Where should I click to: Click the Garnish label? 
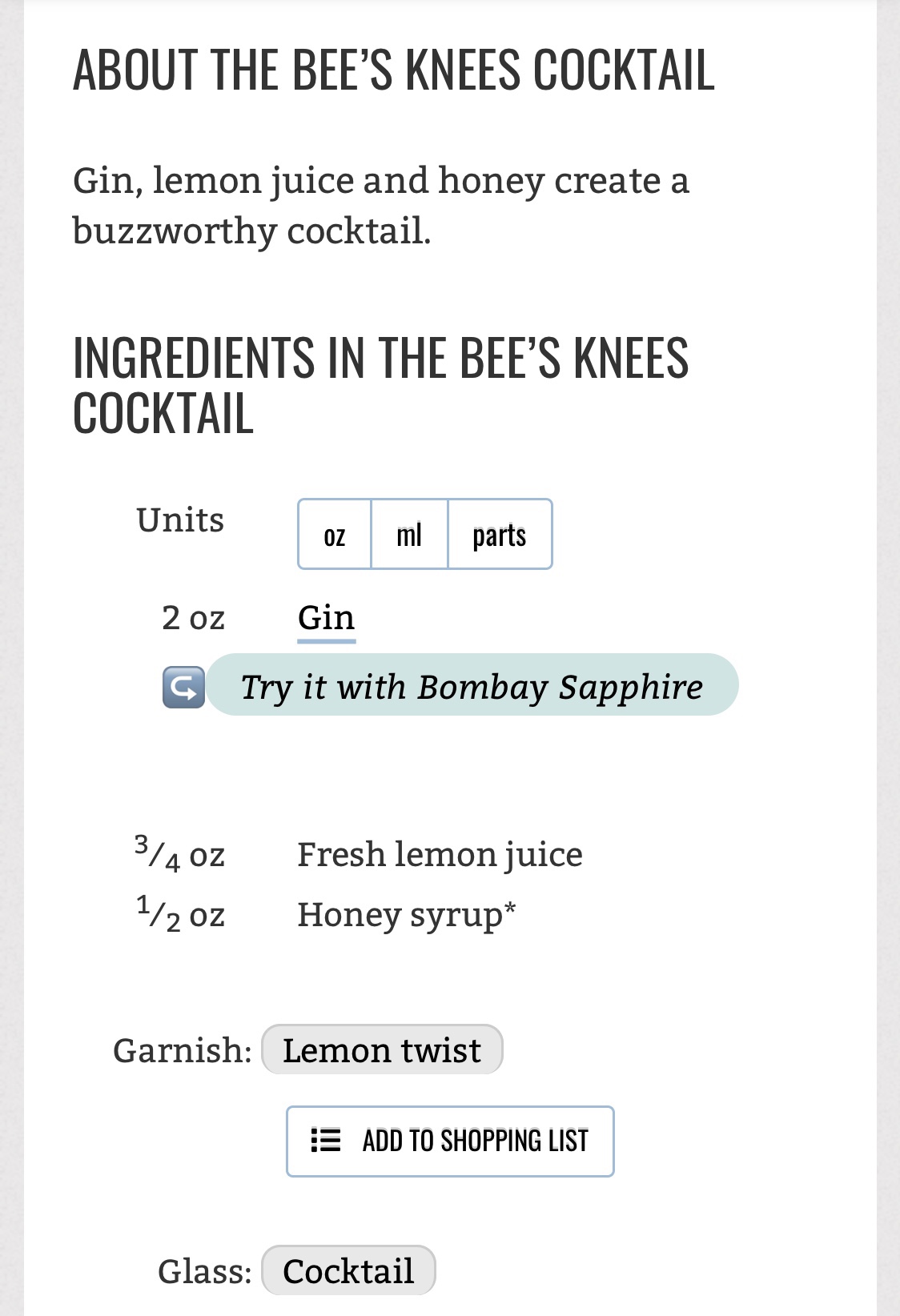click(x=183, y=1050)
